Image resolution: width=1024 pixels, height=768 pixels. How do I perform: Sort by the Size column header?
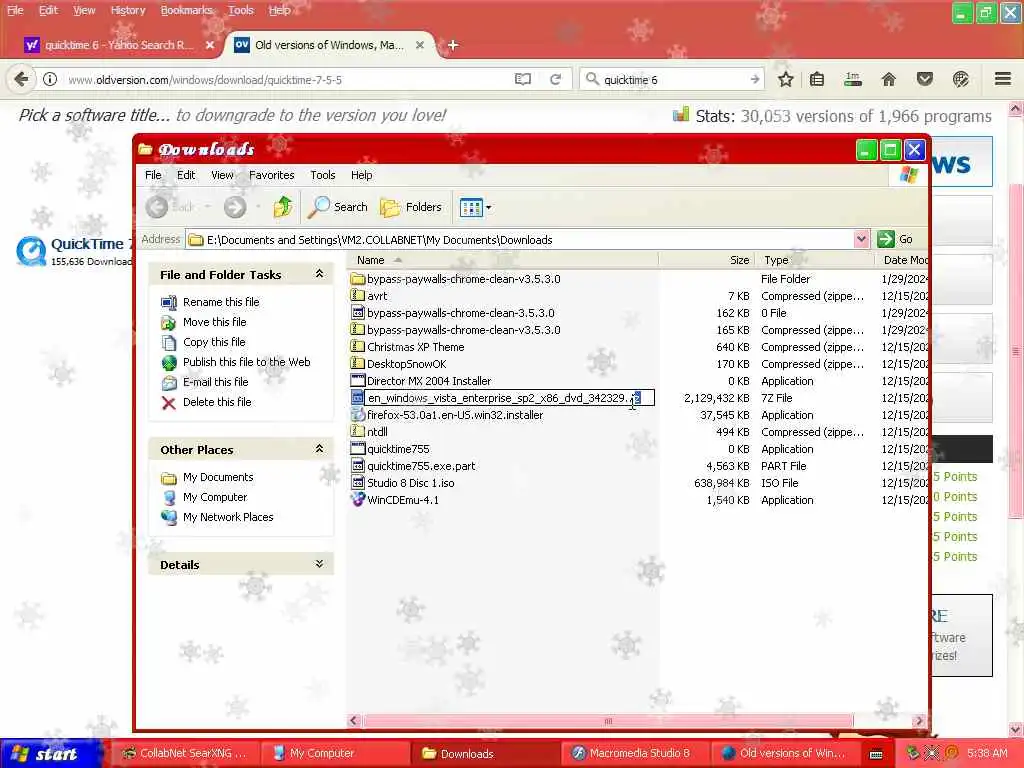pyautogui.click(x=706, y=260)
